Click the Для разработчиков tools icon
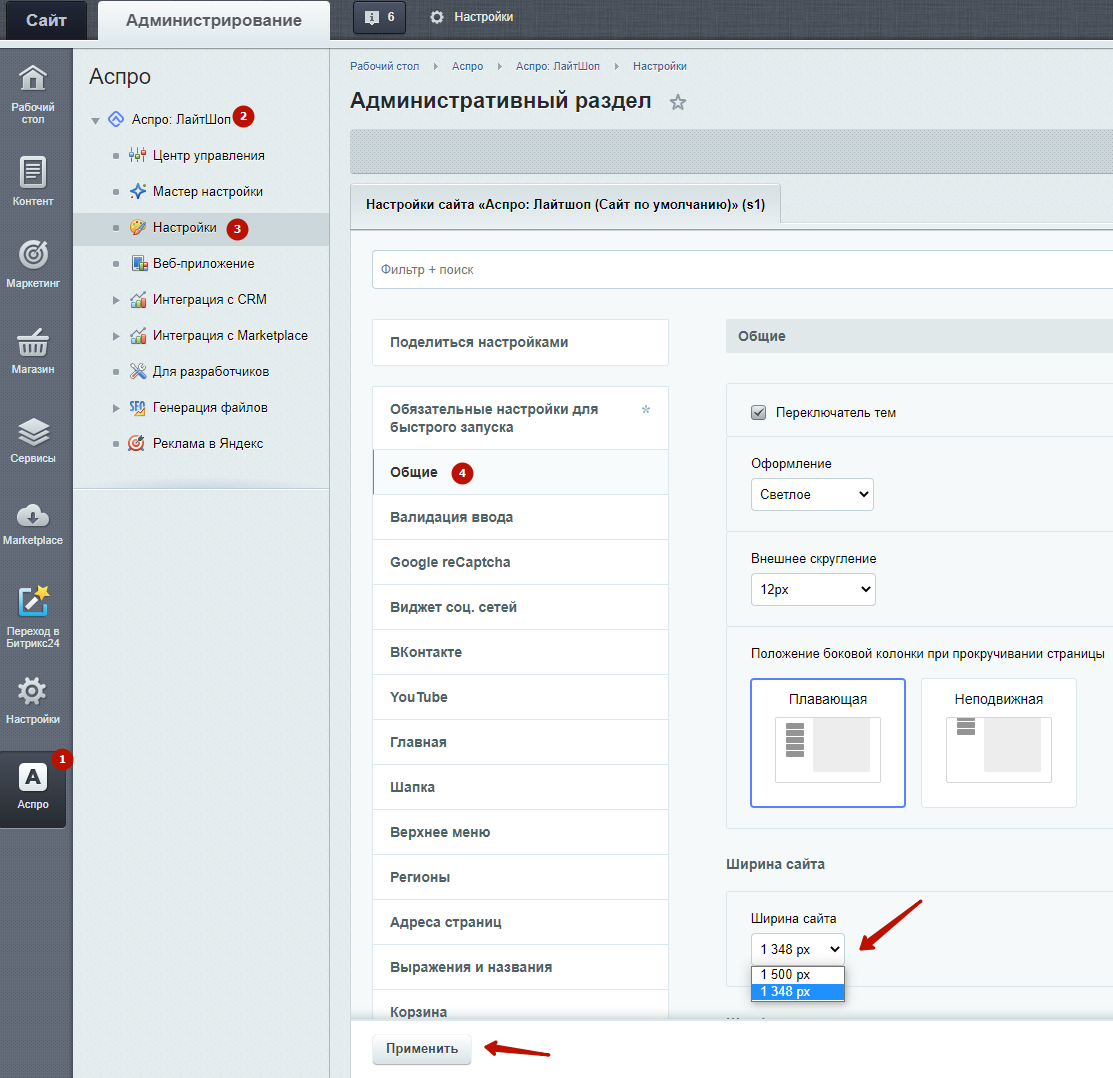The width and height of the screenshot is (1113, 1078). click(138, 371)
